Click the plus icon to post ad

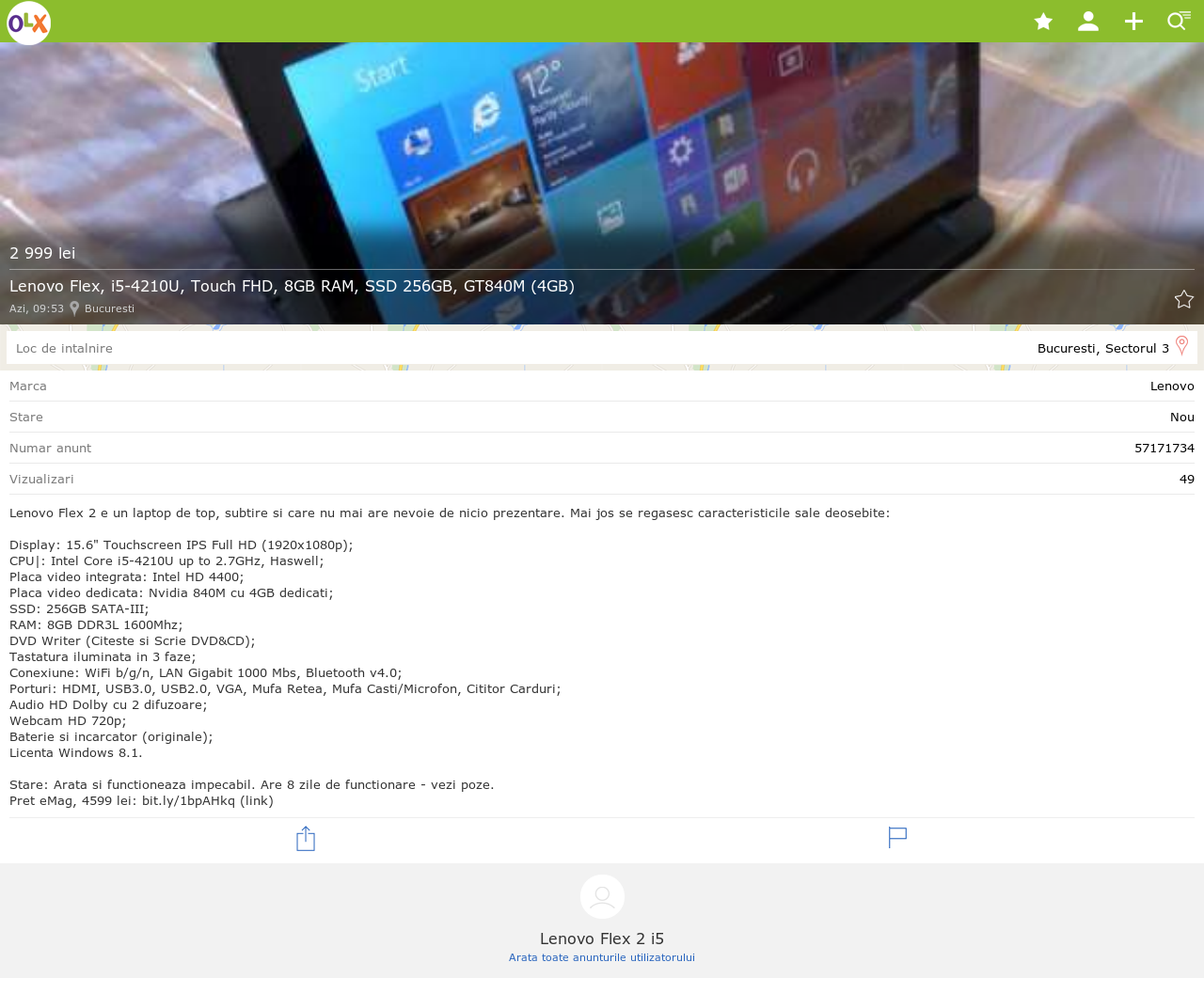tap(1133, 22)
